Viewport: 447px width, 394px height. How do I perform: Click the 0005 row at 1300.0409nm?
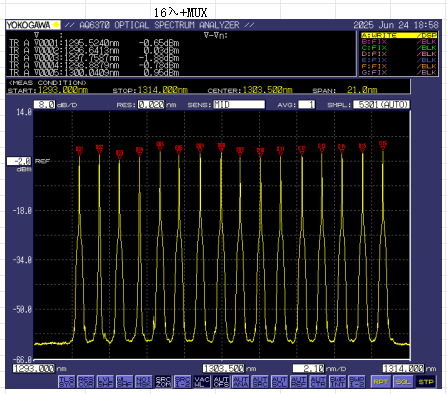coord(94,72)
